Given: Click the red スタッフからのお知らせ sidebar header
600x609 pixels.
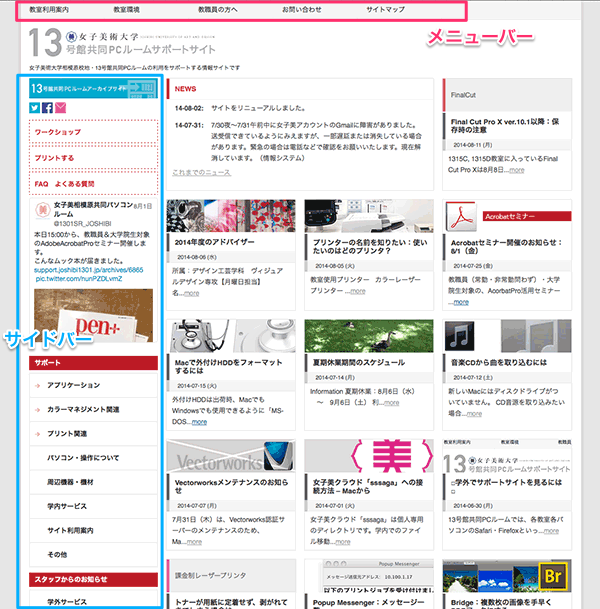Looking at the screenshot, I should (x=94, y=579).
